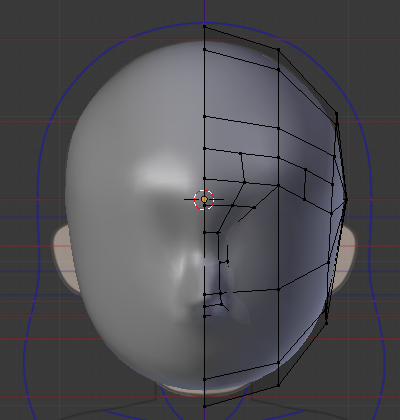Select the outermost vertex at the head's side
400x420 pixels.
click(x=346, y=200)
